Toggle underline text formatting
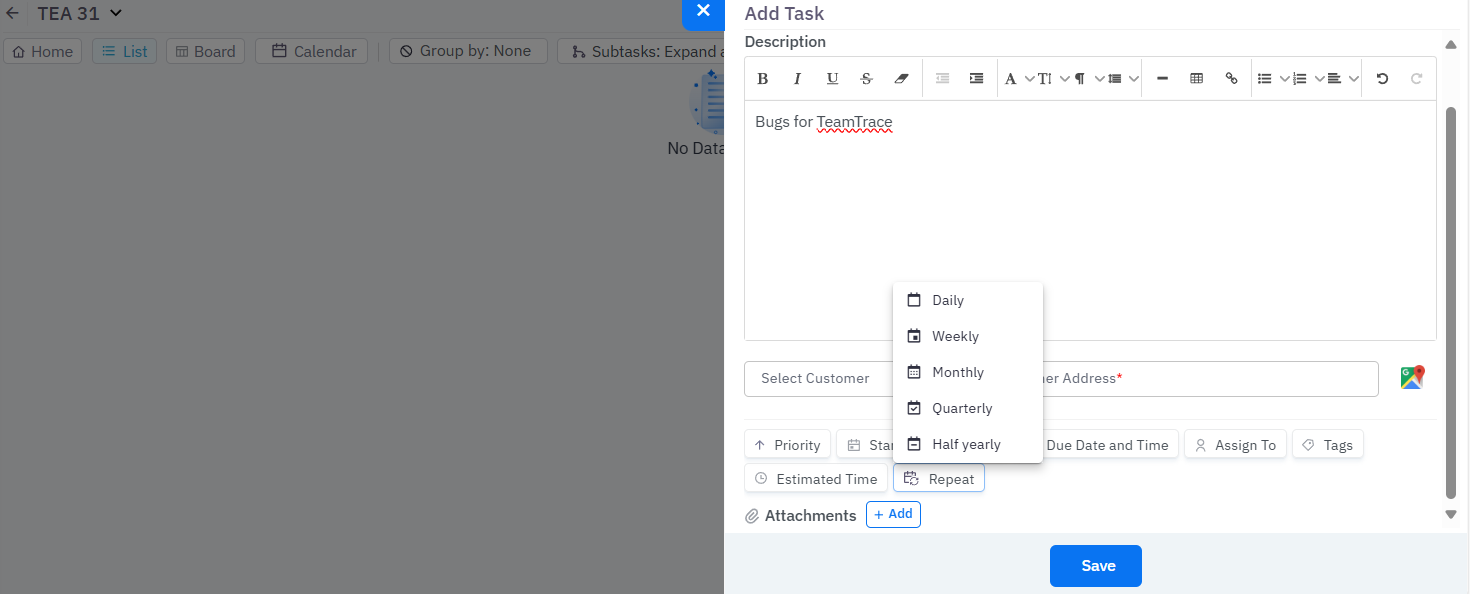 tap(832, 79)
